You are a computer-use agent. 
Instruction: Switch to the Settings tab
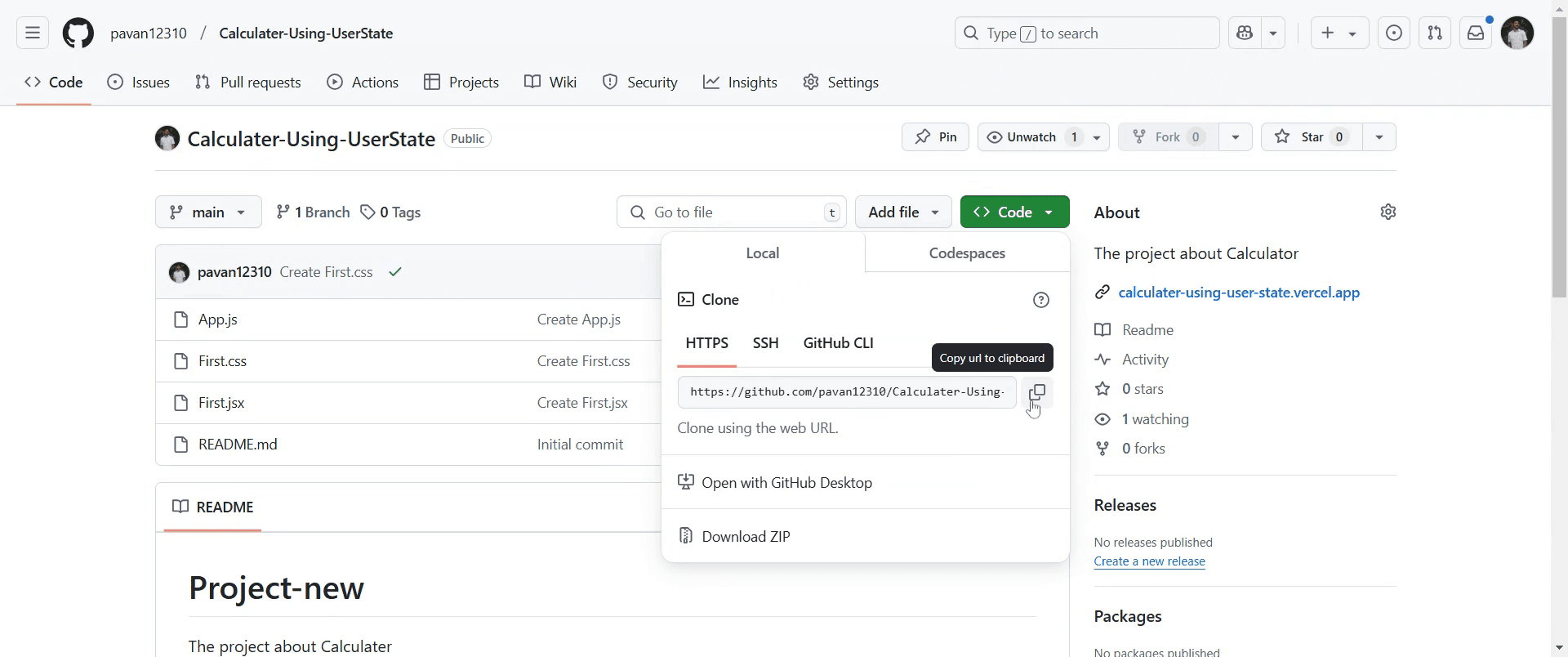841,83
